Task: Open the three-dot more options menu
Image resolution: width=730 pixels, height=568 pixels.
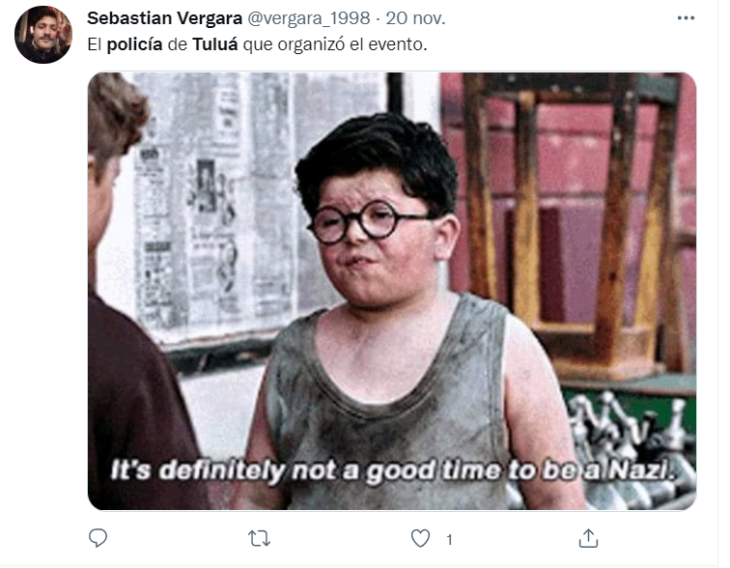Action: pos(686,18)
